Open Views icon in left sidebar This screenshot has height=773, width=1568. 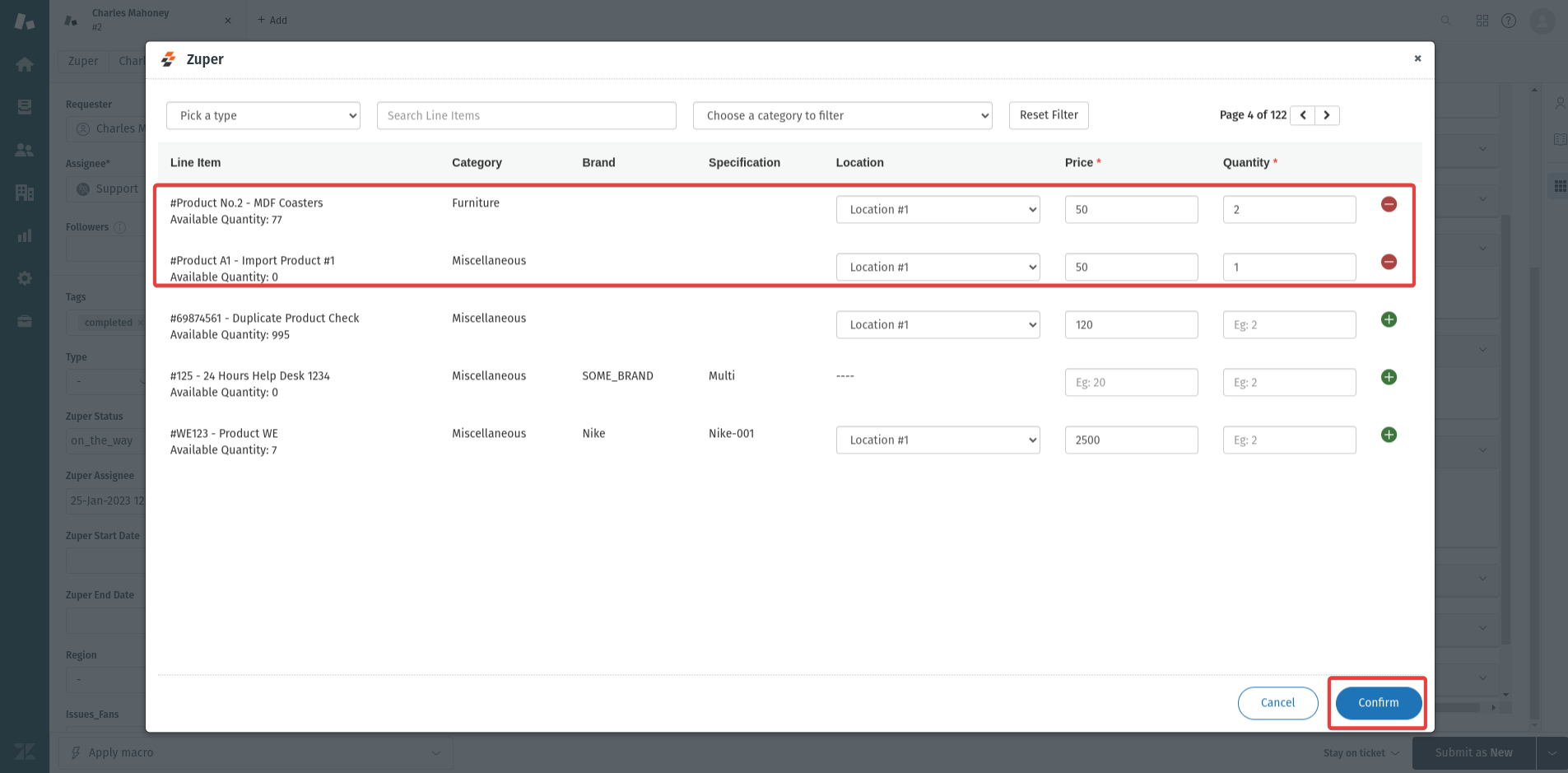pyautogui.click(x=25, y=107)
